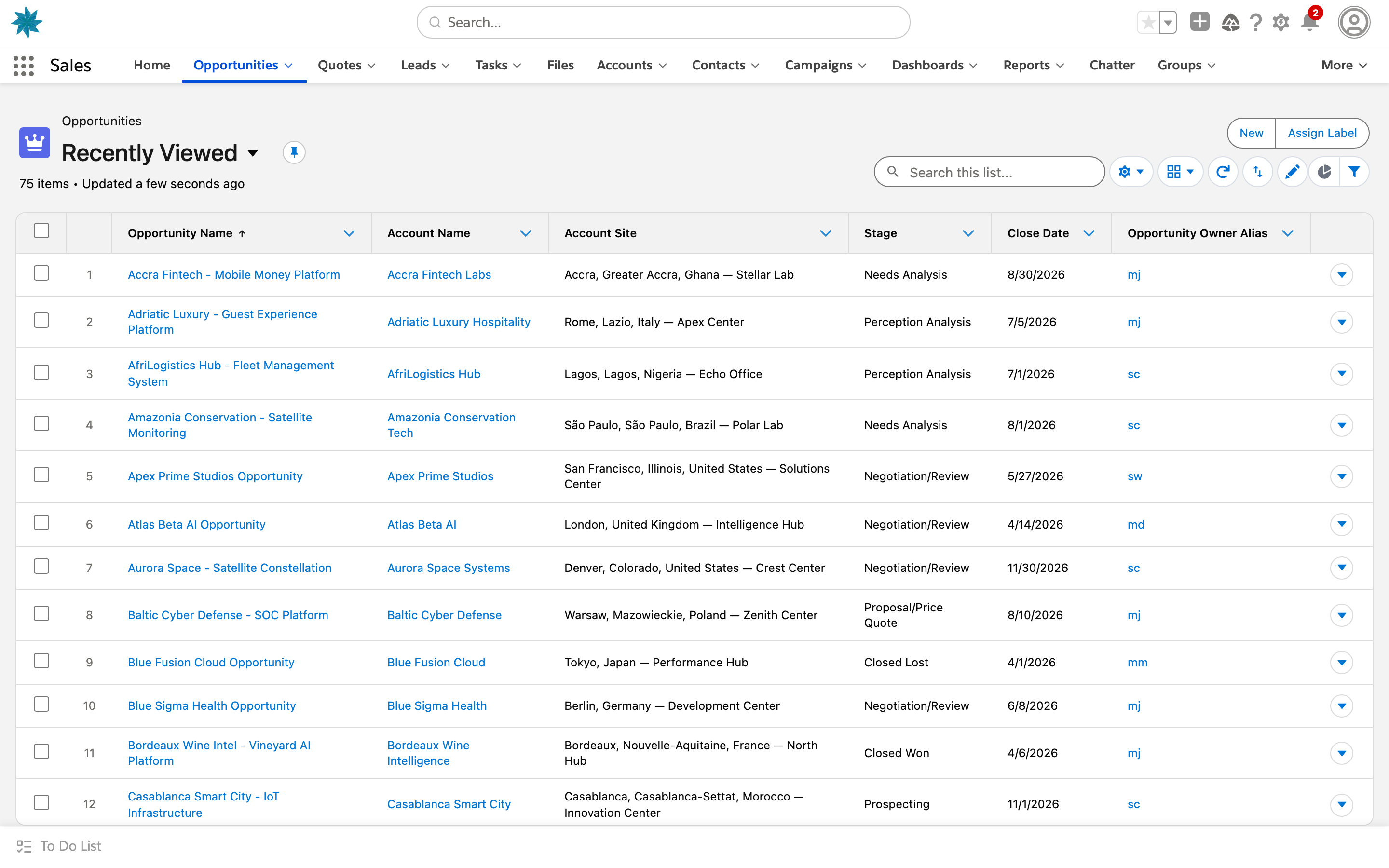Screen dimensions: 1389x868
Task: Check the Blue Sigma Health row checkbox
Action: pos(41,704)
